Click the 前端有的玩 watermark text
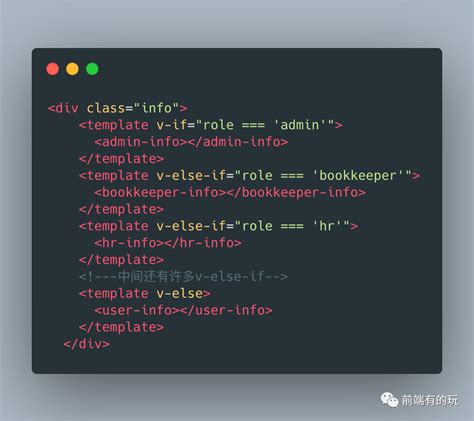The height and width of the screenshot is (421, 474). pos(430,400)
